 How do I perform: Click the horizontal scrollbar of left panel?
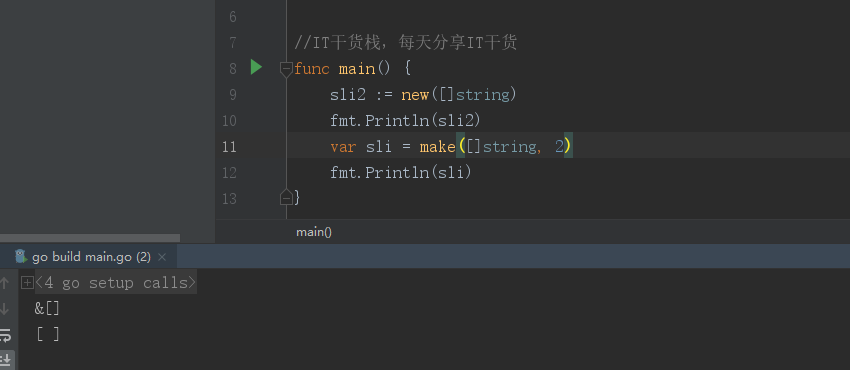90,238
